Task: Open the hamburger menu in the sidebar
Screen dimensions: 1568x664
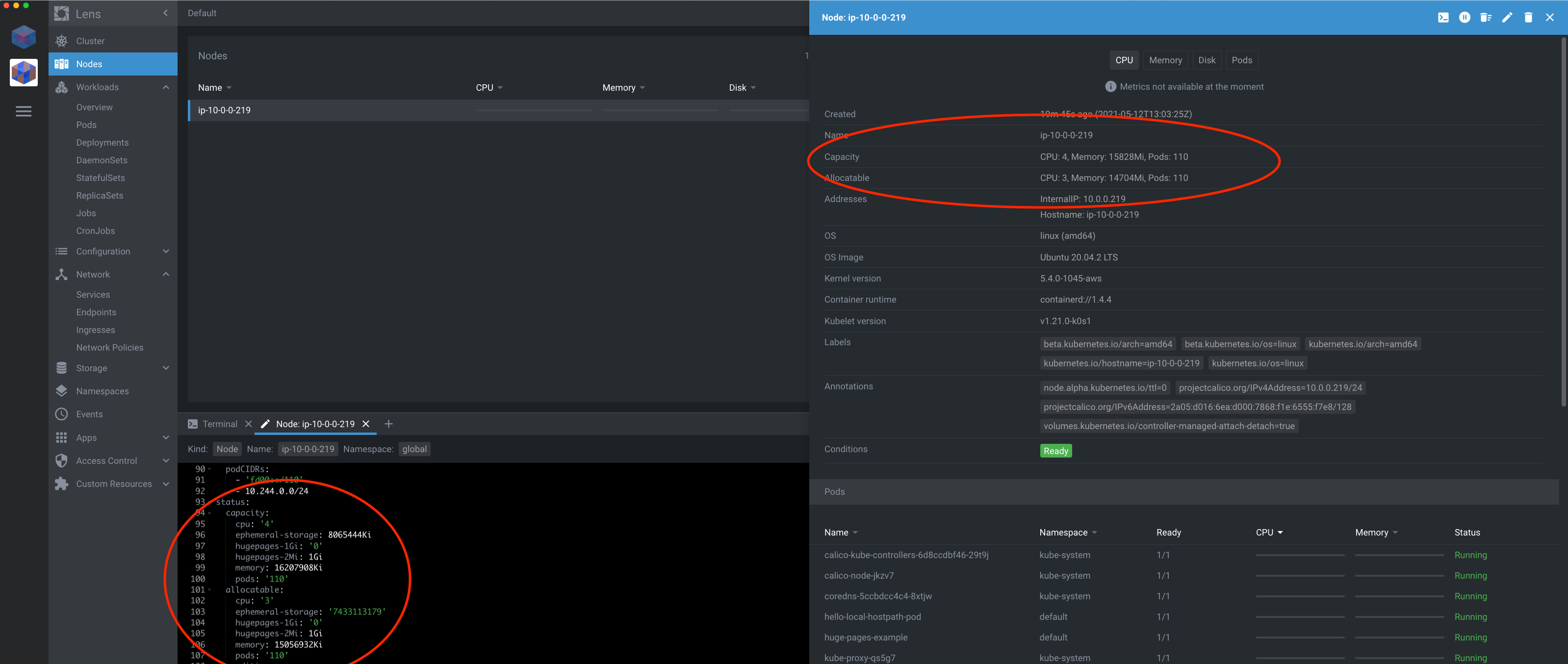Action: pyautogui.click(x=24, y=111)
